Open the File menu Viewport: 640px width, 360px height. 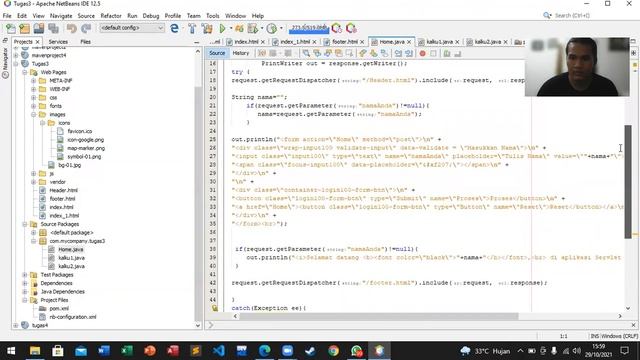pyautogui.click(x=7, y=16)
